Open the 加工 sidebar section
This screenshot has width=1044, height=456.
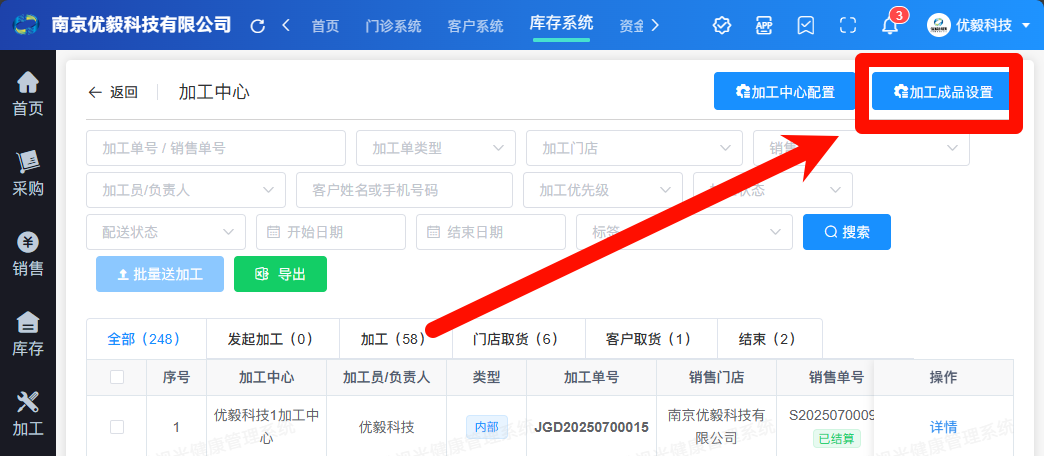coord(28,415)
